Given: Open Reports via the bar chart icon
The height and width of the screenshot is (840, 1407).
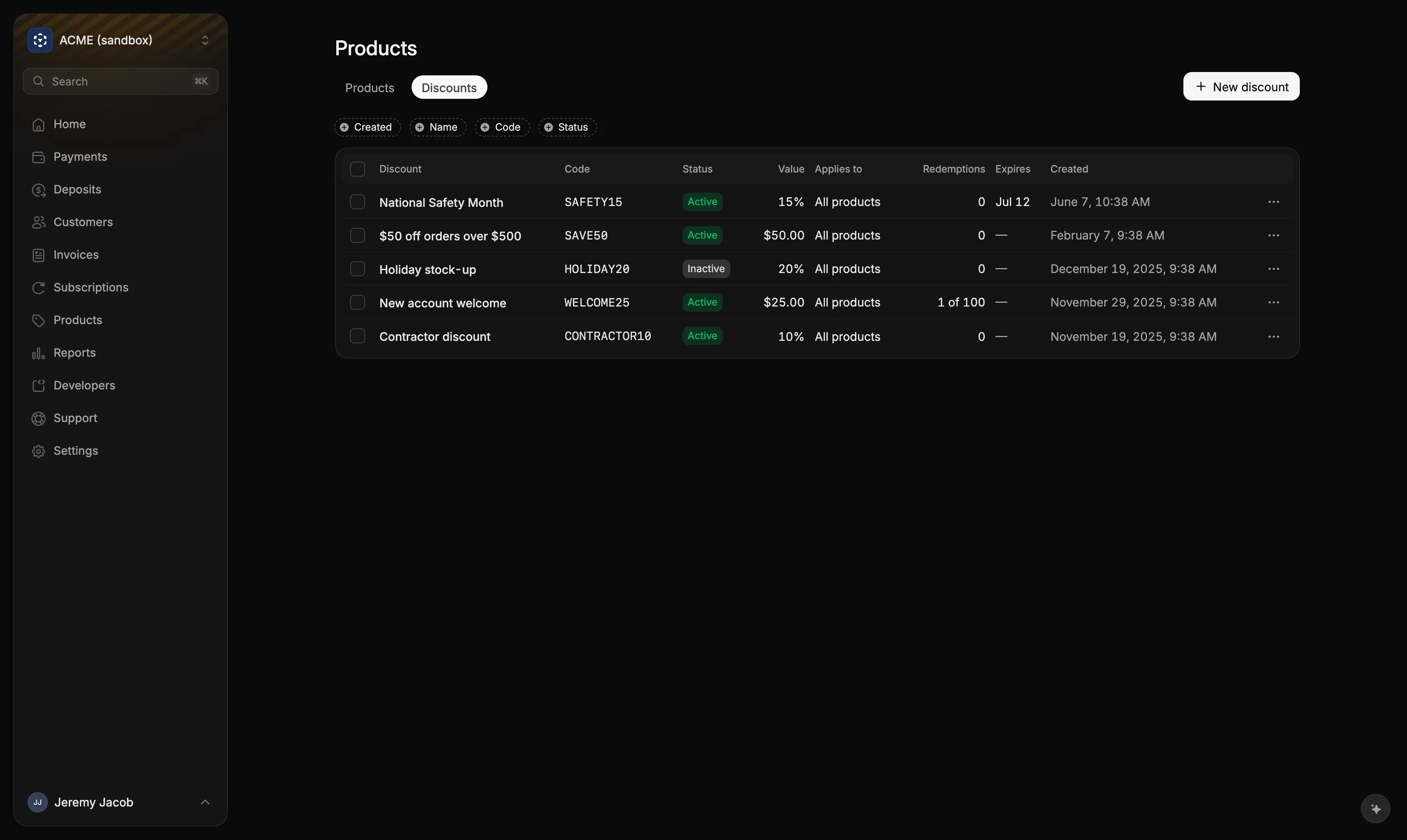Looking at the screenshot, I should coord(39,353).
